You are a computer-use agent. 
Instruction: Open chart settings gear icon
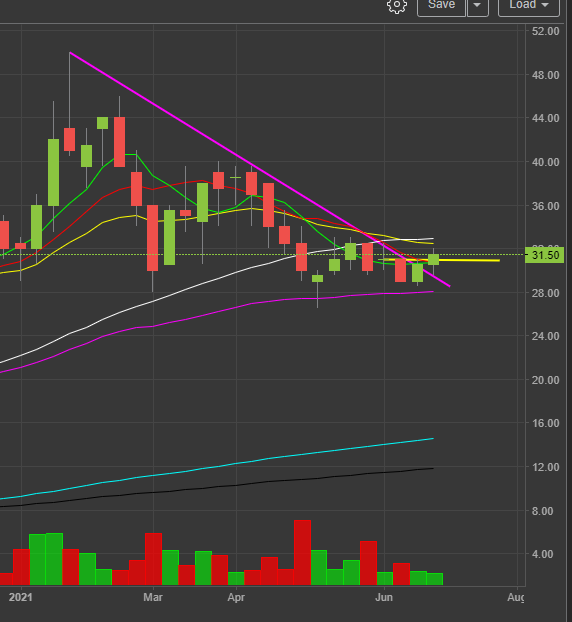pos(397,5)
